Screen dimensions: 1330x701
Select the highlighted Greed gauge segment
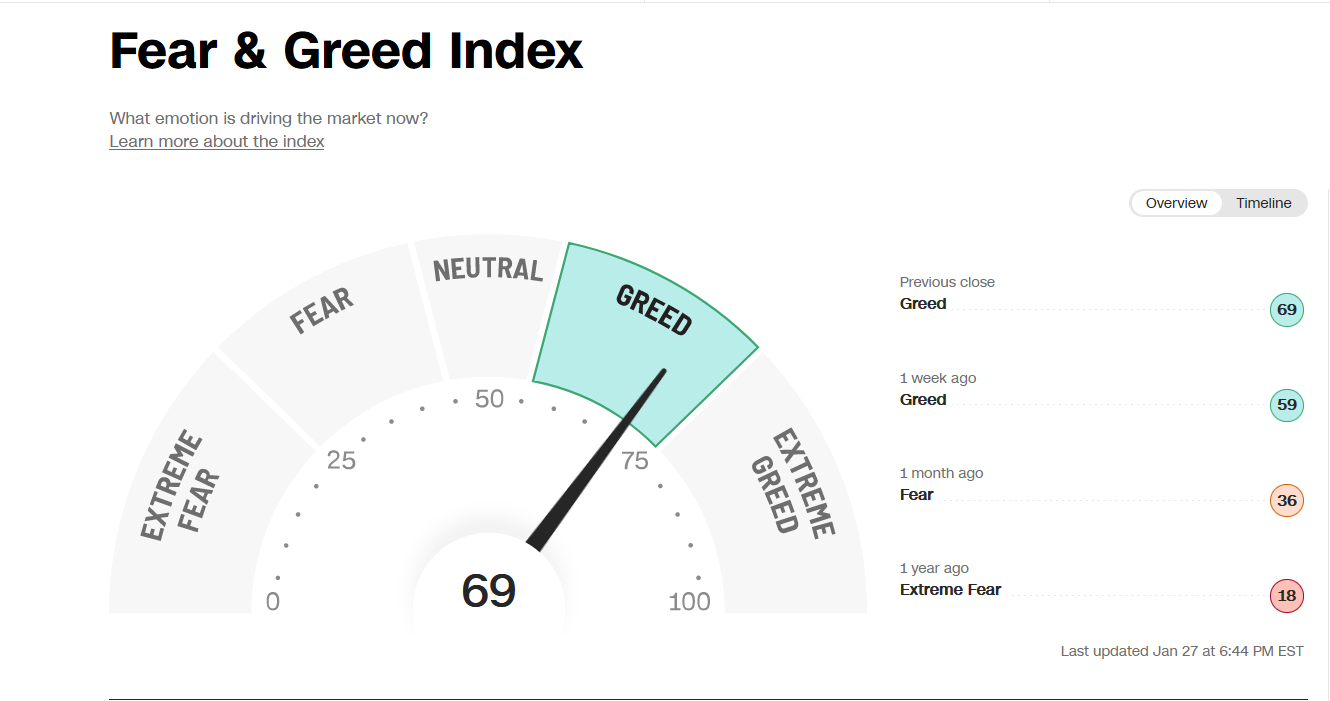646,330
